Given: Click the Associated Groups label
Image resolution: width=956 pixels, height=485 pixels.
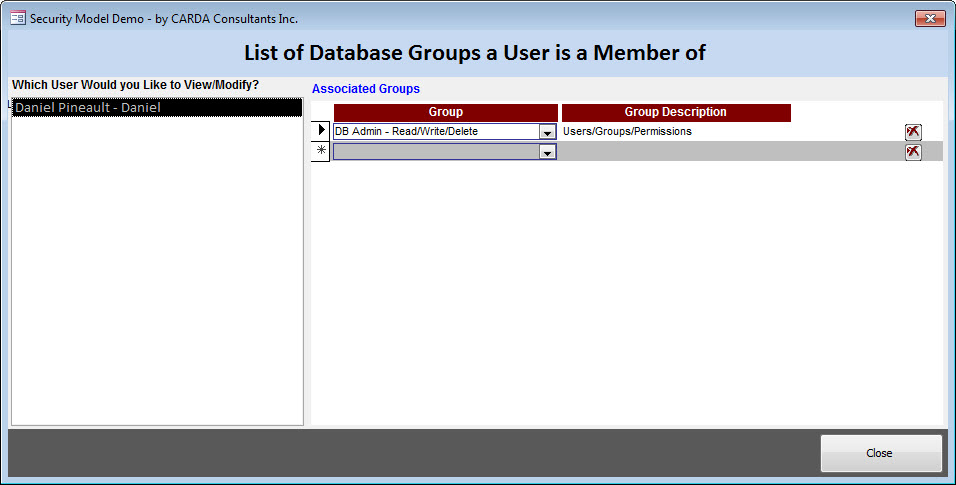Looking at the screenshot, I should coord(366,89).
